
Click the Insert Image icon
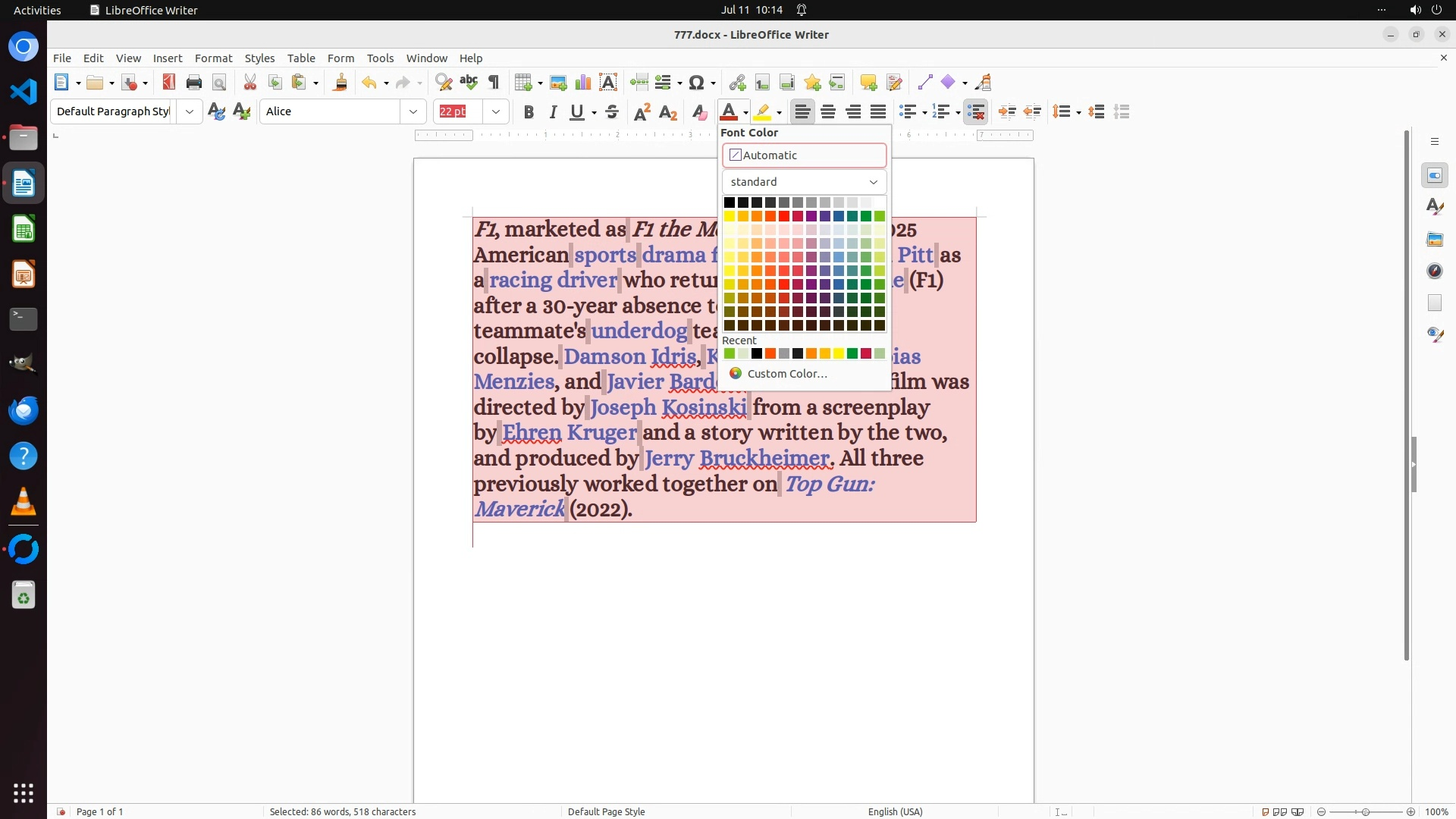558,83
